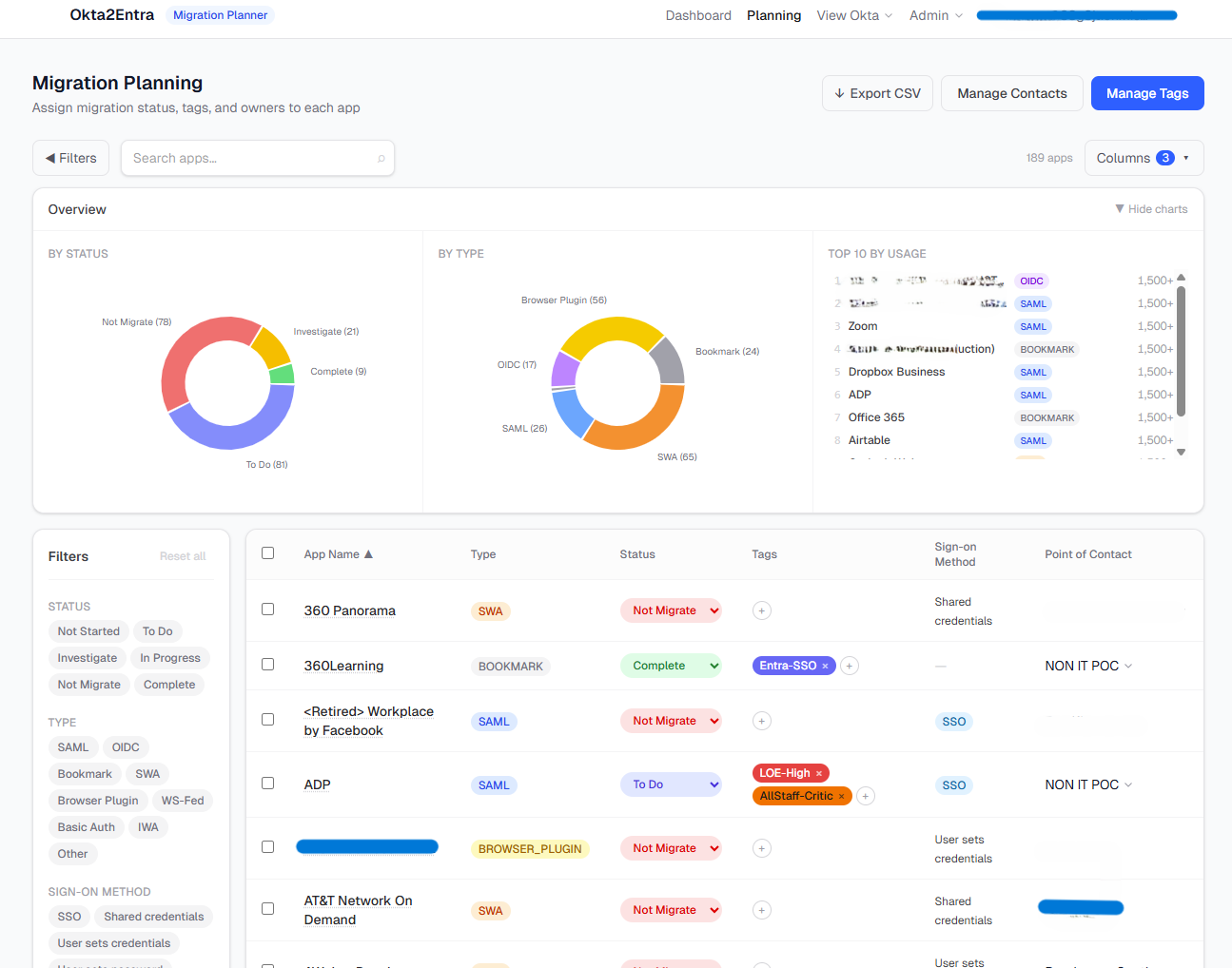Open Complete status dropdown for 360Learning

(x=671, y=666)
